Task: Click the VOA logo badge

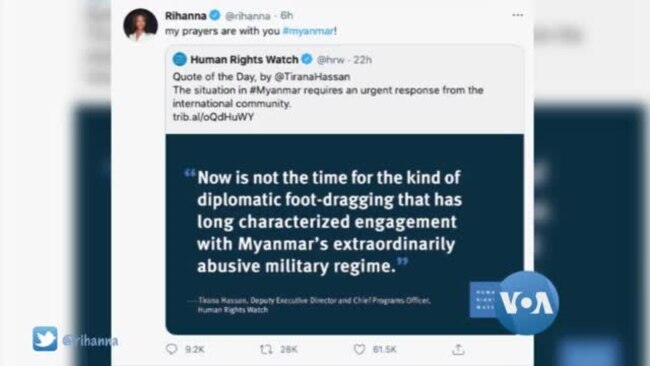Action: 526,302
